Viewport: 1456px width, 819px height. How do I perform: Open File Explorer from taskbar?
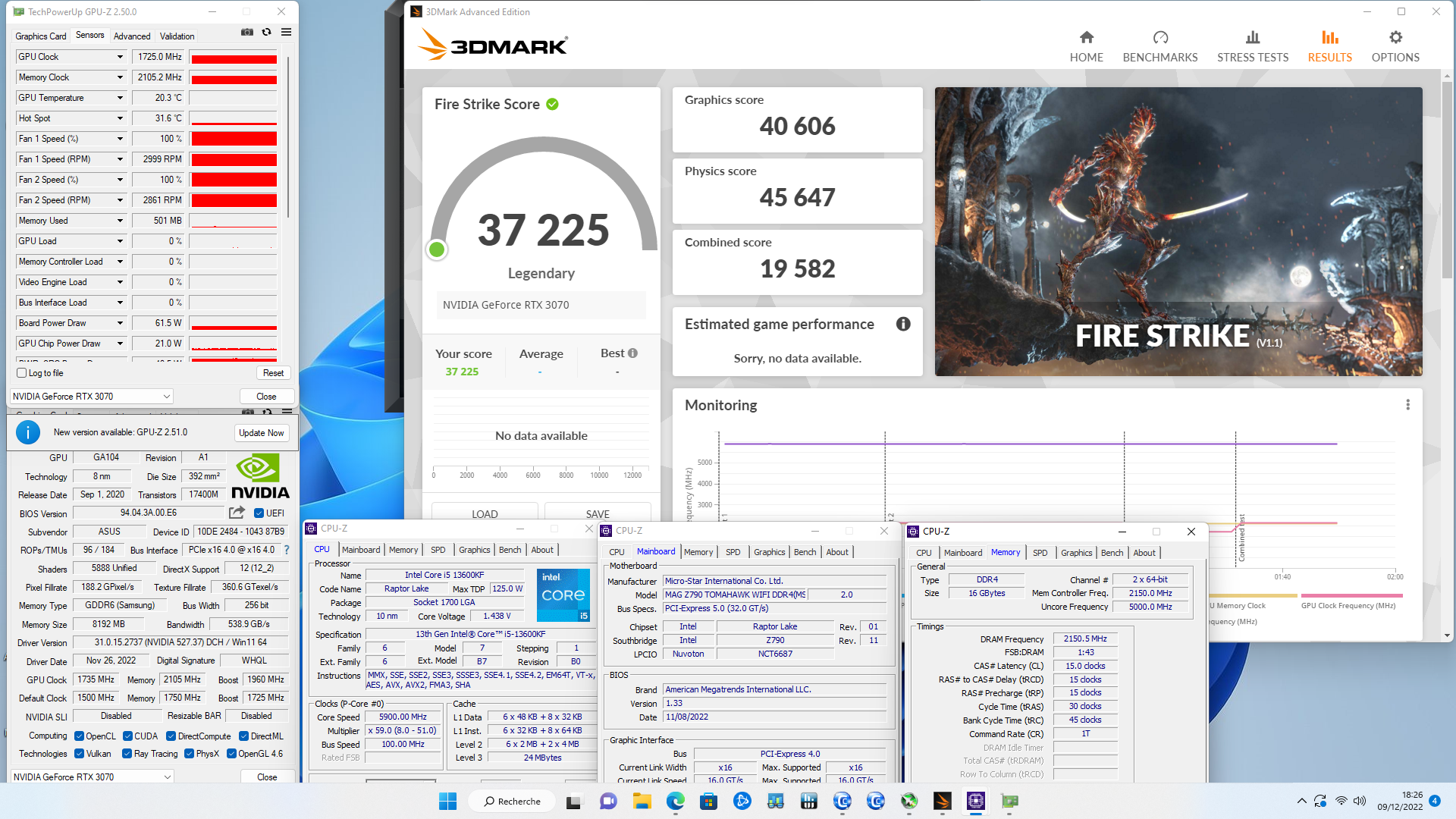(x=642, y=801)
